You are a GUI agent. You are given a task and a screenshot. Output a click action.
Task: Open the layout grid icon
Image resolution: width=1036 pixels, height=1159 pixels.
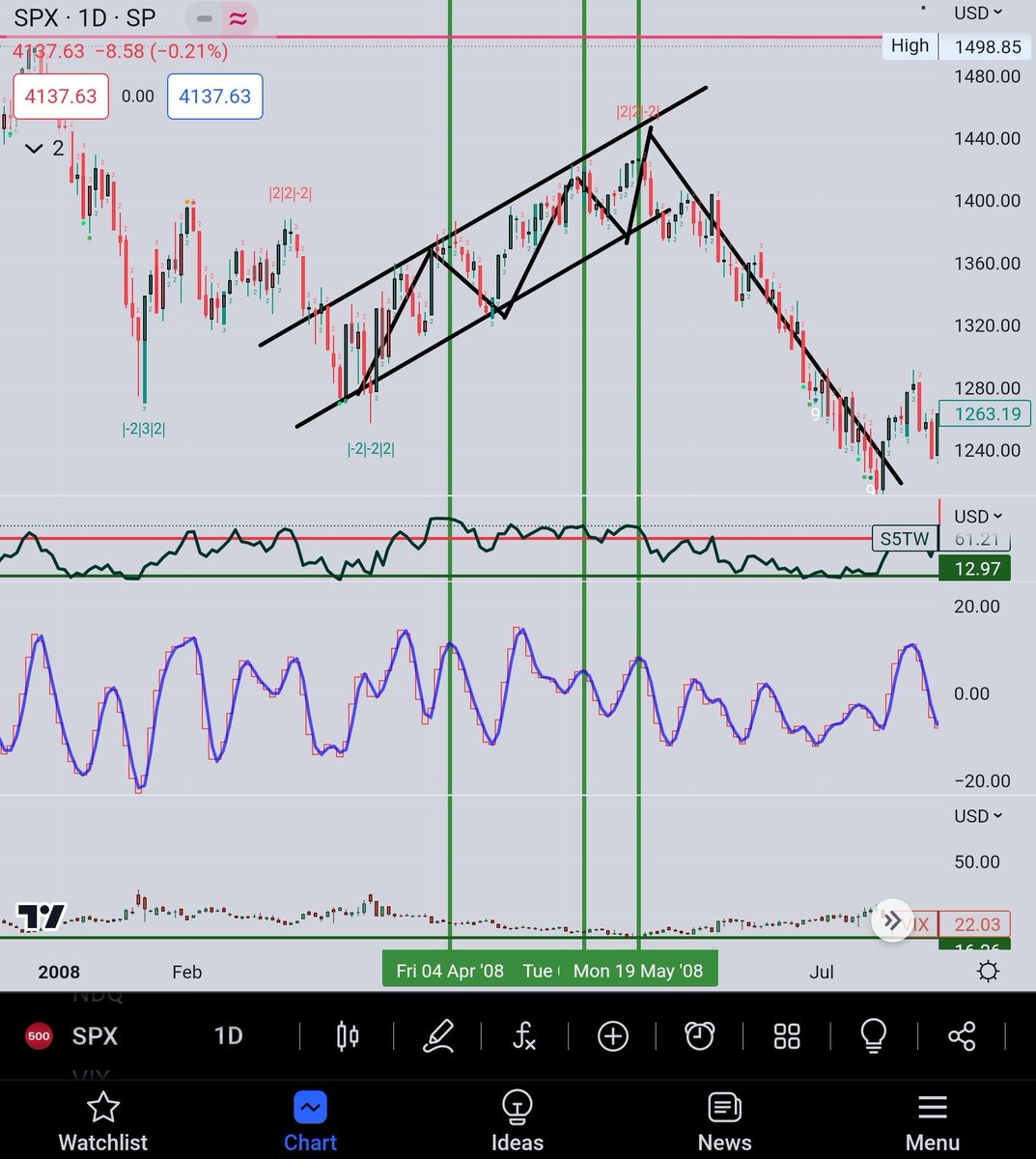786,1035
